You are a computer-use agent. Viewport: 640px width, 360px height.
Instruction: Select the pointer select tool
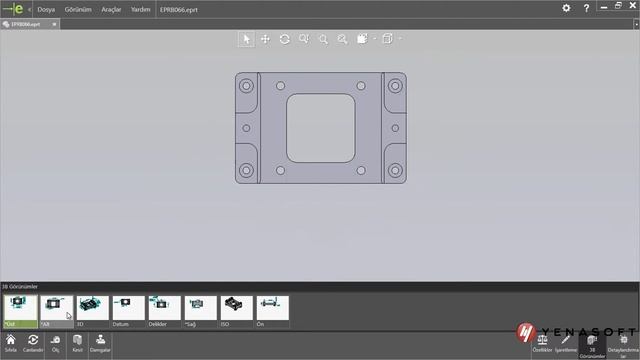[x=246, y=39]
